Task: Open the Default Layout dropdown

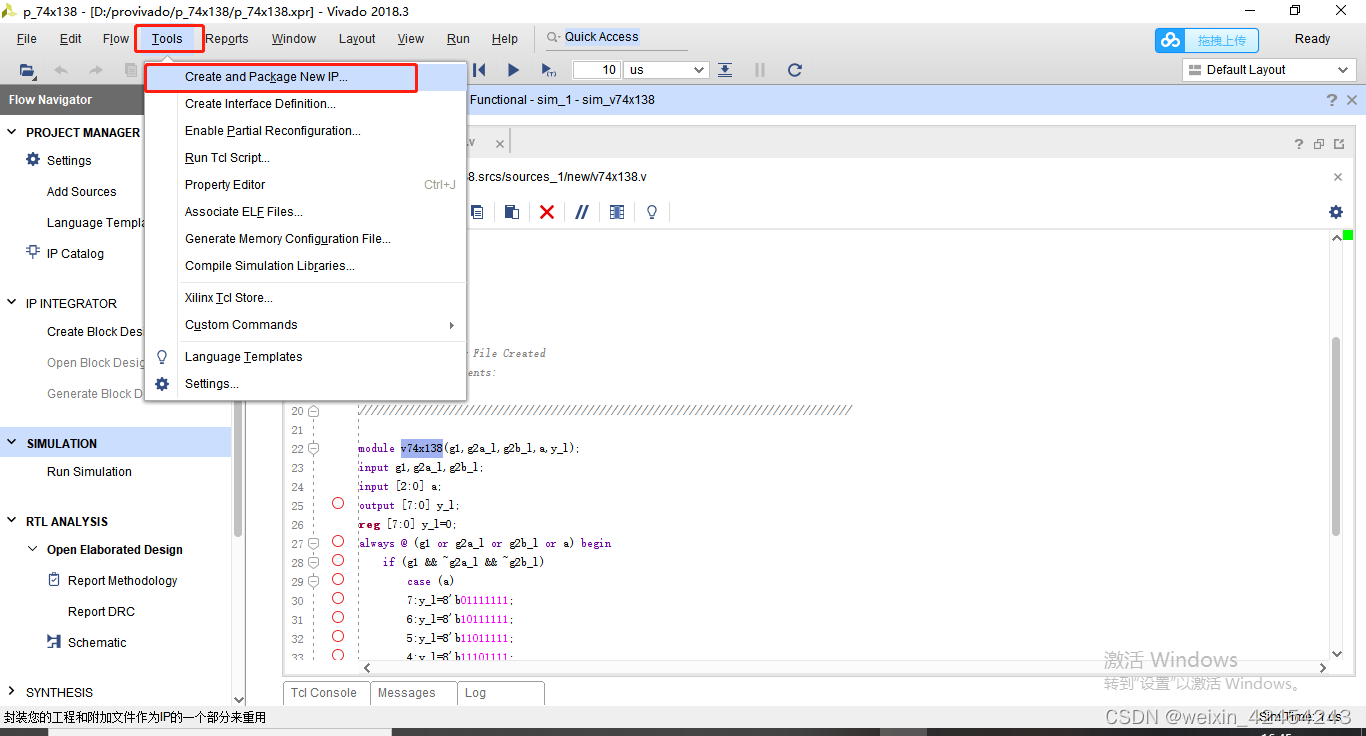Action: [1269, 70]
